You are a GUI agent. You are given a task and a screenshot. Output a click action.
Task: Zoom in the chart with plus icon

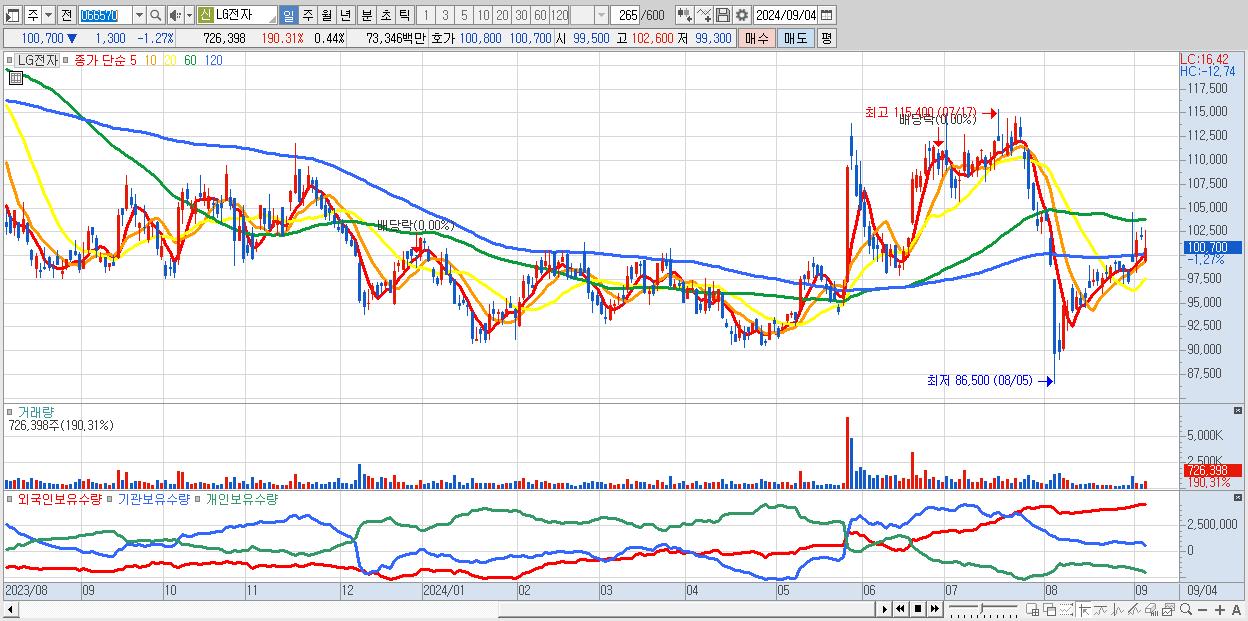(1220, 609)
